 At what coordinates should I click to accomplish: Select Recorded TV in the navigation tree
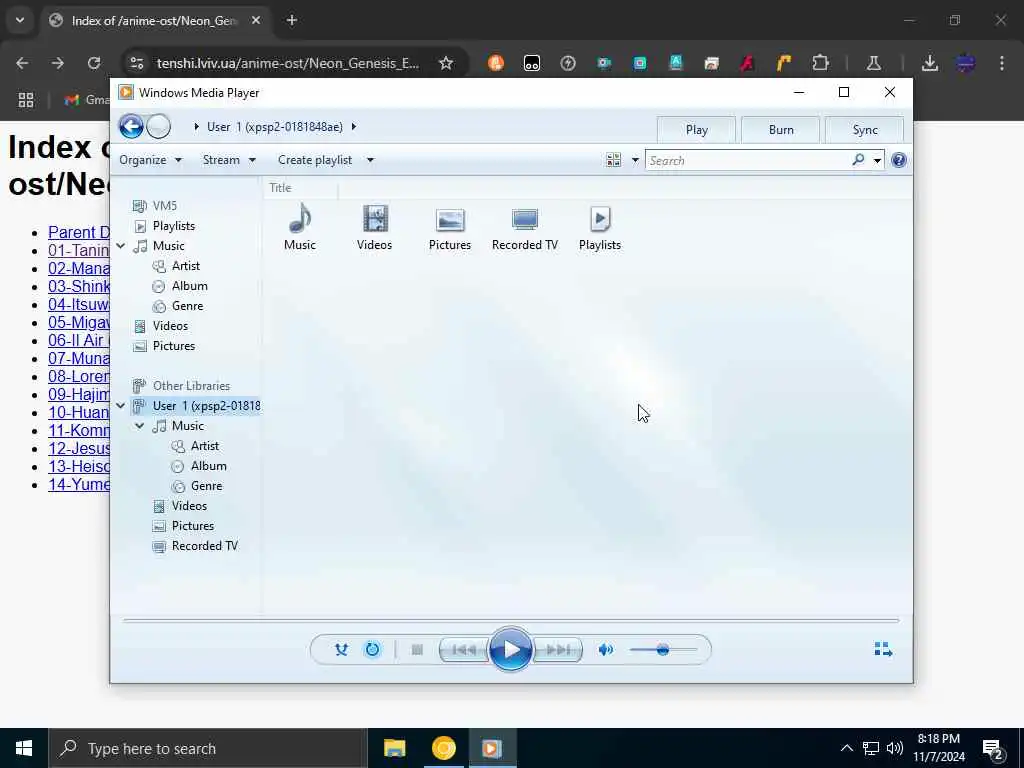204,546
